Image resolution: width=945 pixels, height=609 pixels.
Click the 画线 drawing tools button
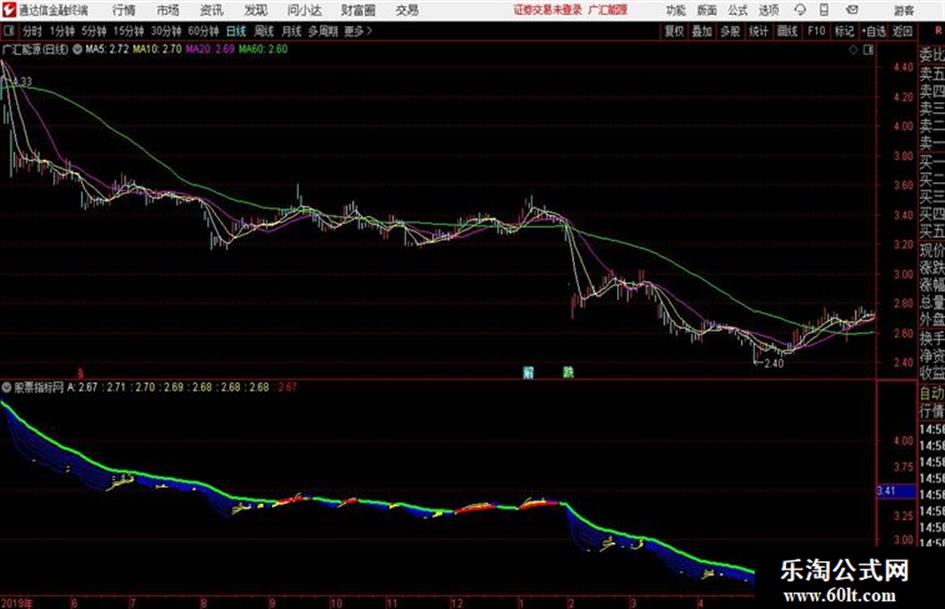tap(787, 31)
